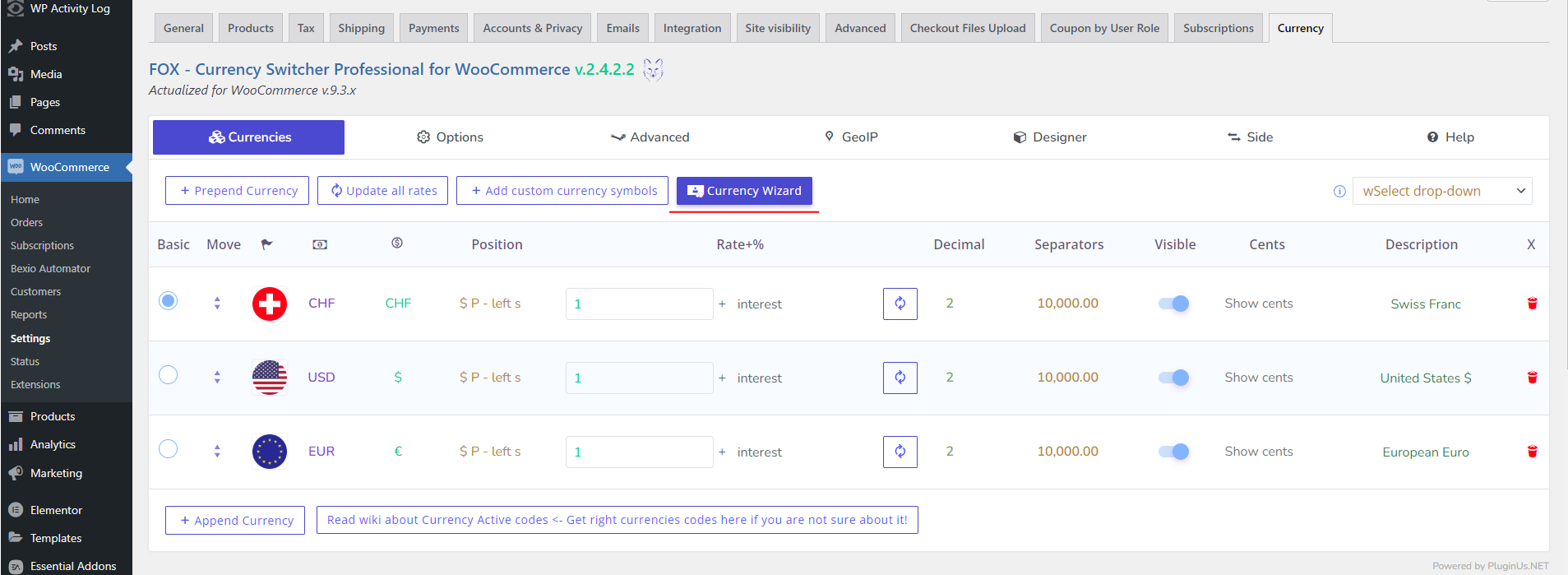Click the rate input field for USD
The height and width of the screenshot is (575, 1568).
[x=639, y=378]
